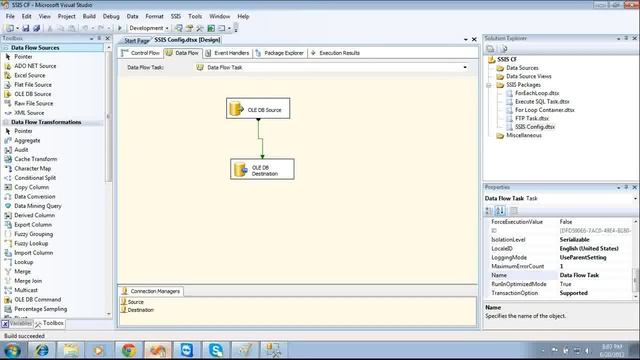Viewport: 640px width, 360px height.
Task: Collapse the SSIS Packages folder
Action: point(489,85)
